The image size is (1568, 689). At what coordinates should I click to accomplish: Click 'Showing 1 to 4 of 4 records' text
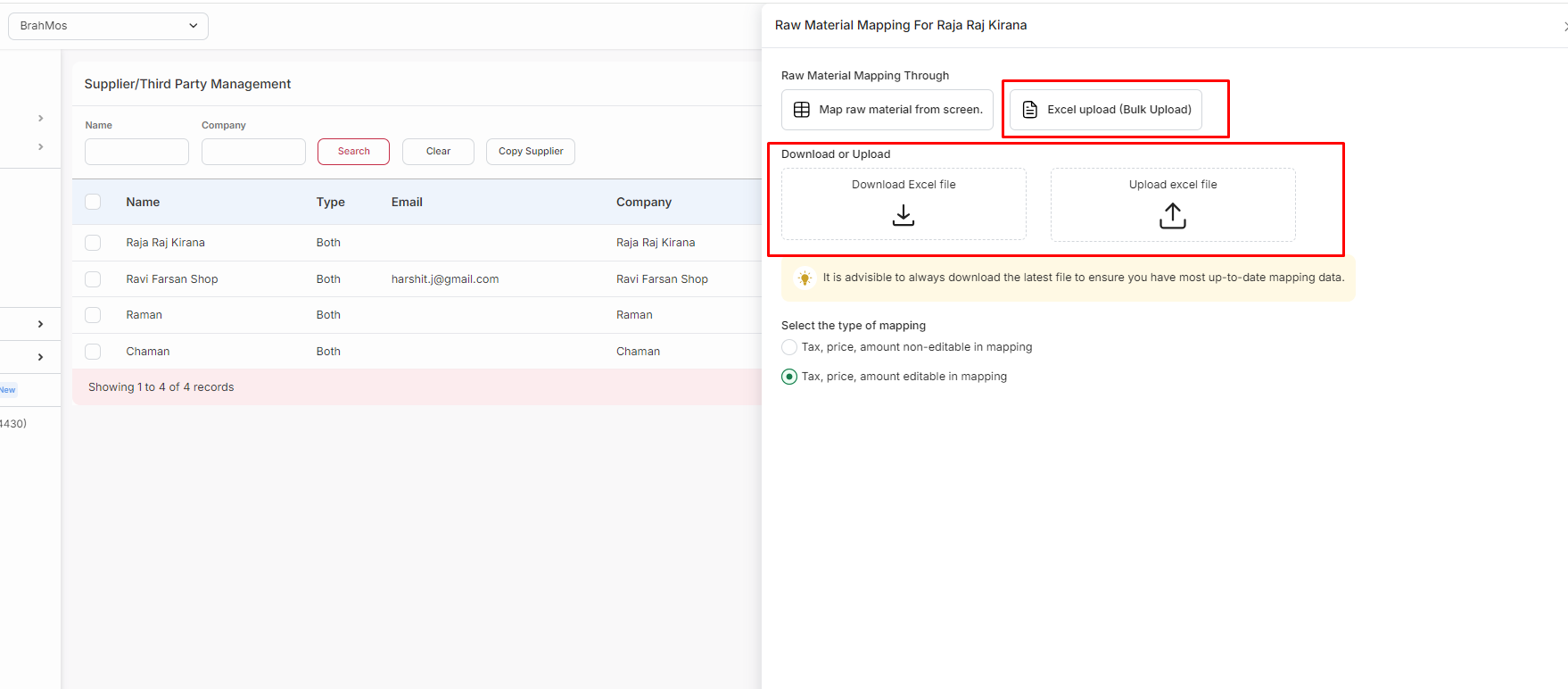tap(161, 387)
